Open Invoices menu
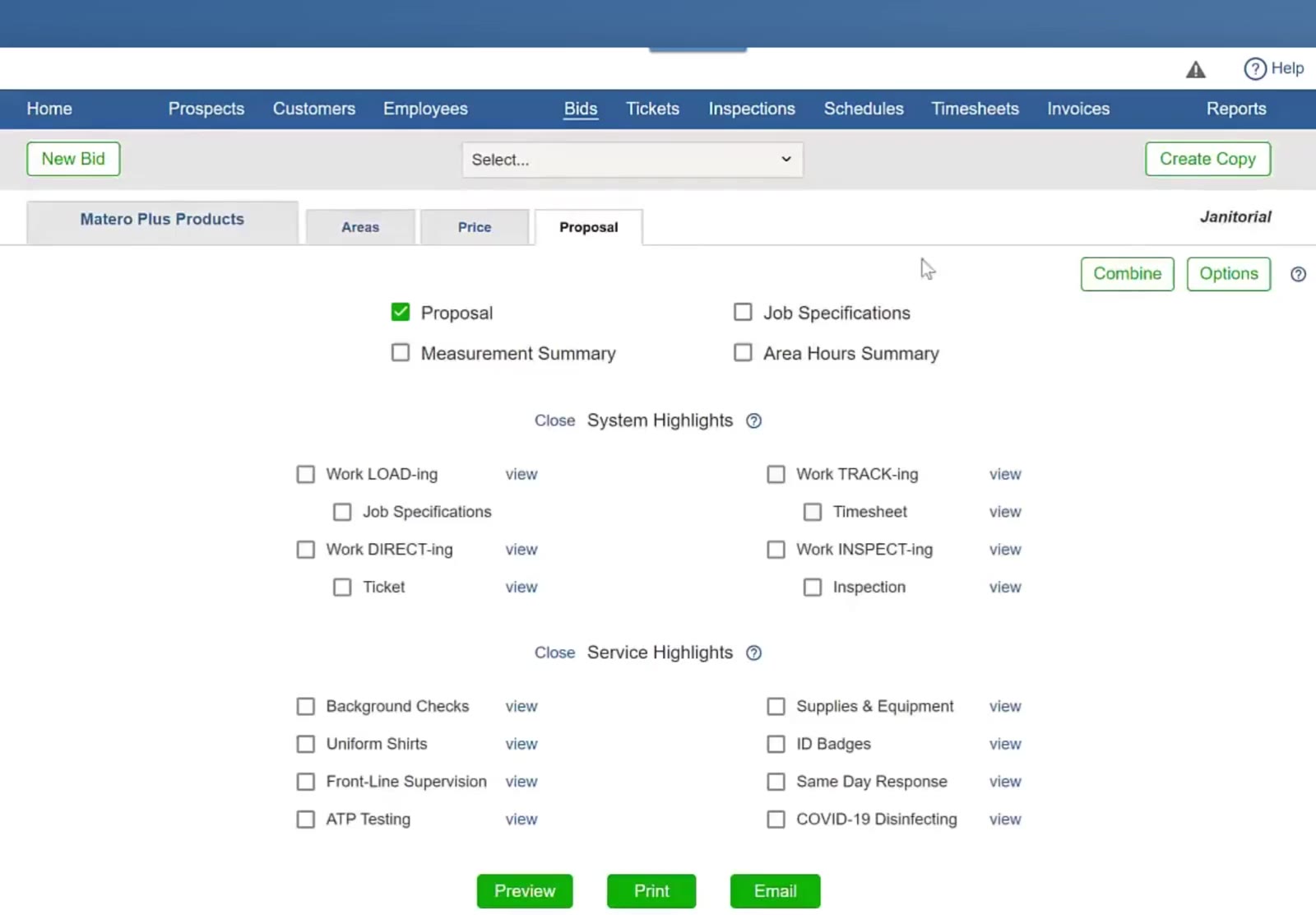 1078,109
